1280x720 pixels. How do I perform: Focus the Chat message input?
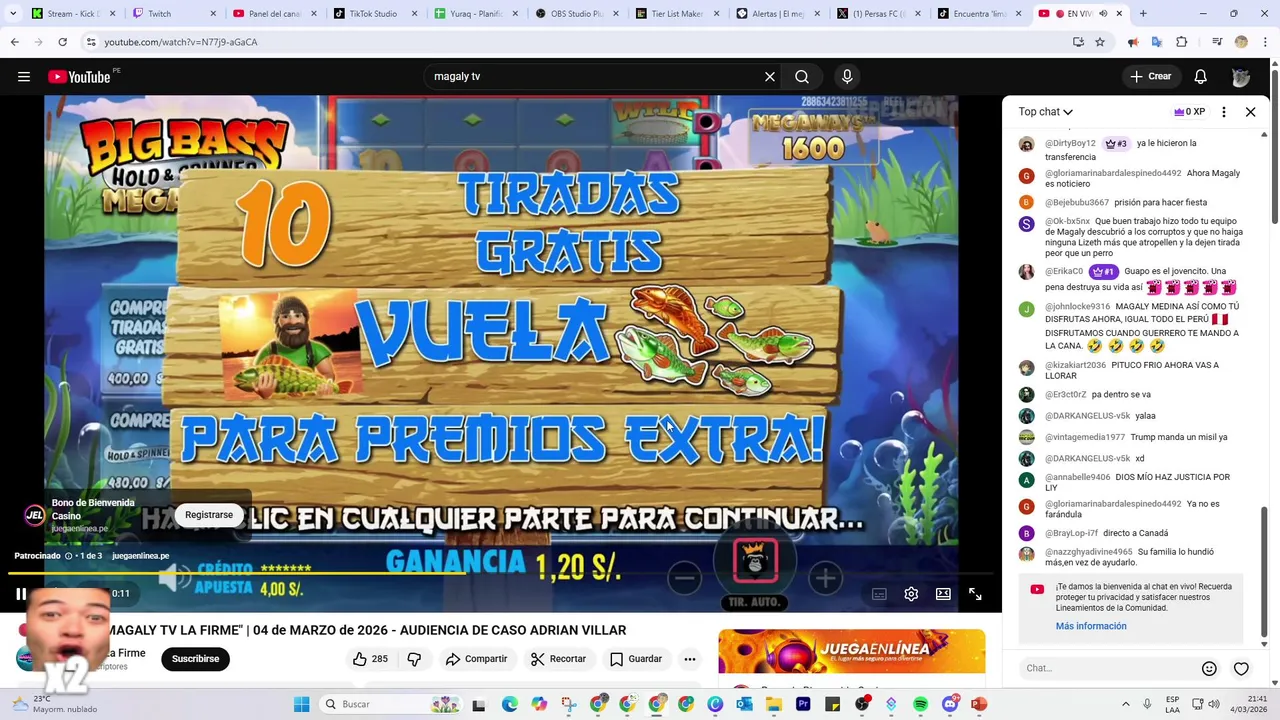click(1107, 668)
